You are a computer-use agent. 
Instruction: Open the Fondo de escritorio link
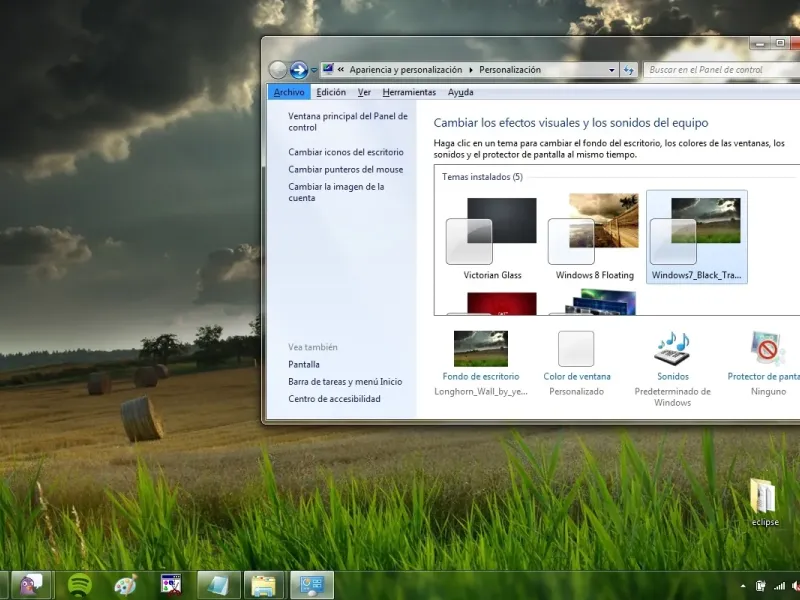(481, 377)
